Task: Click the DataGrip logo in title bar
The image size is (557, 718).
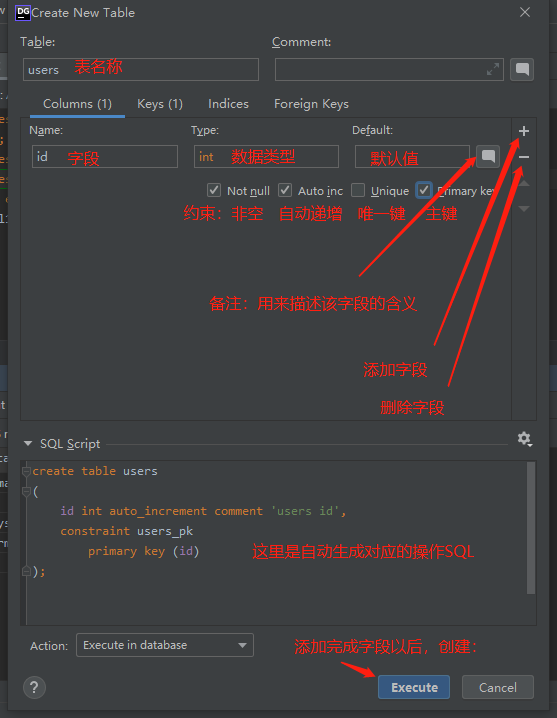Action: point(22,12)
